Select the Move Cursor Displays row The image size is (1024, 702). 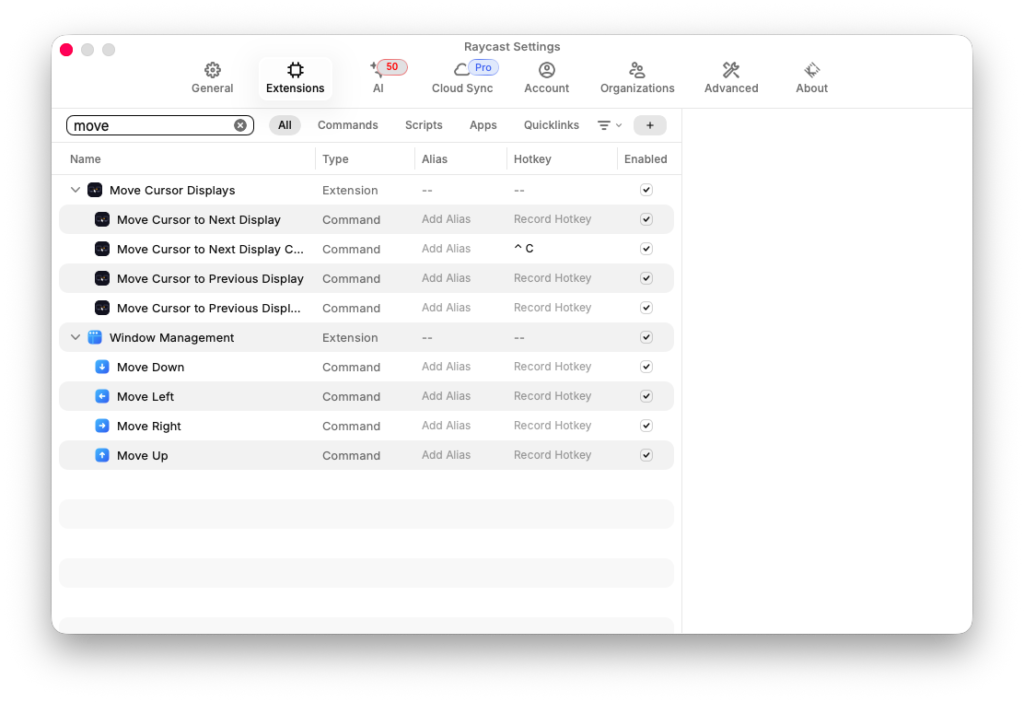pos(366,190)
